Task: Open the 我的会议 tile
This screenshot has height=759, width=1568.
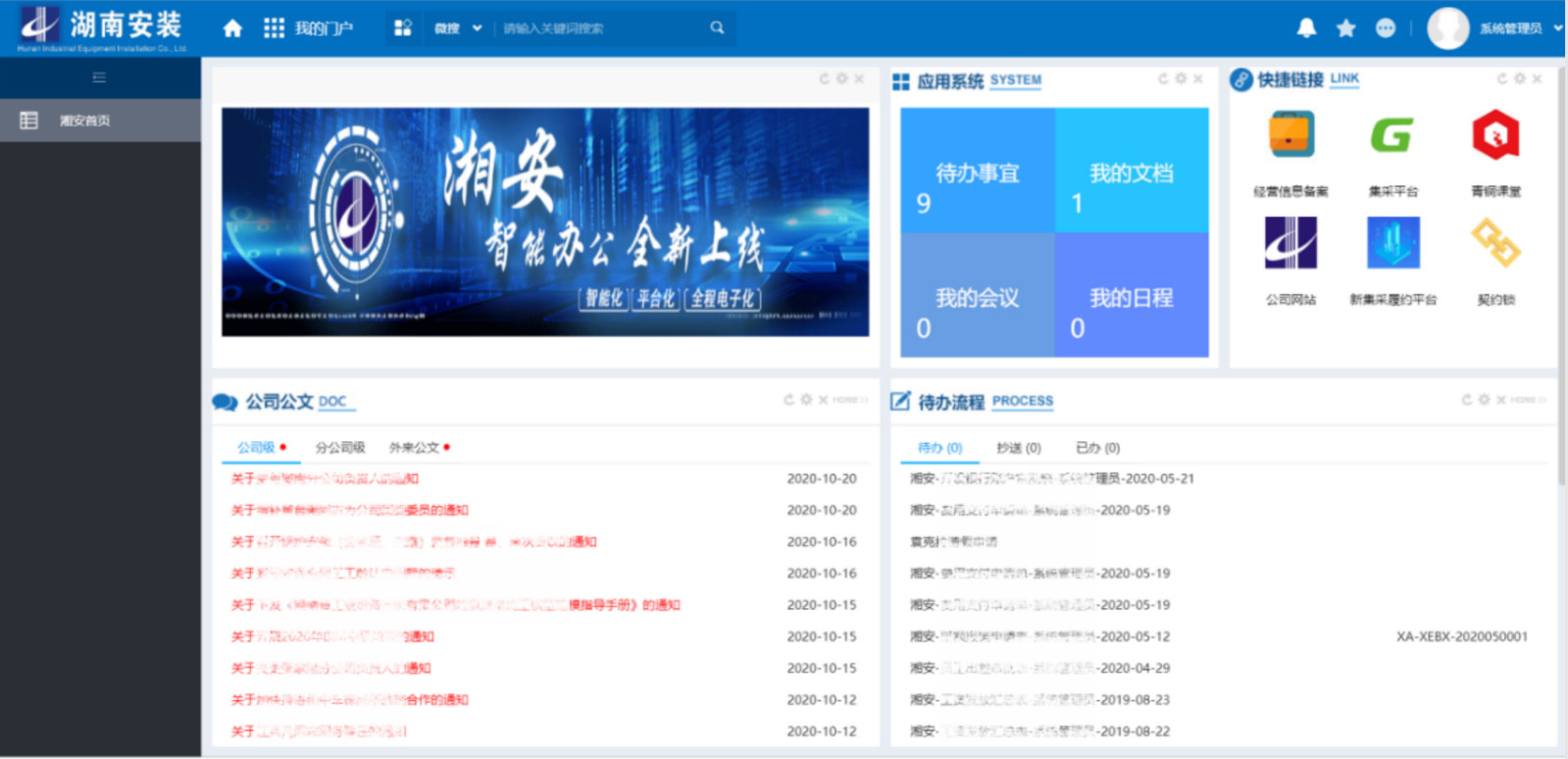Action: pos(978,295)
